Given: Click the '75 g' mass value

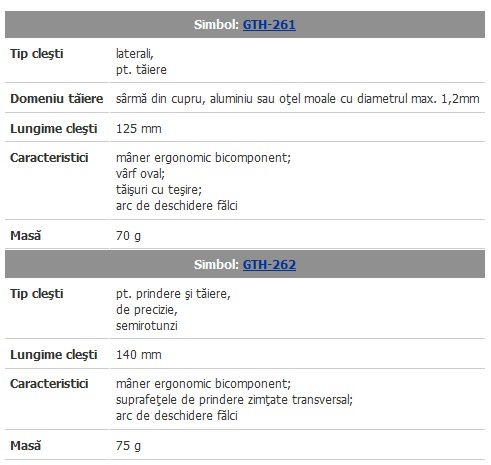Looking at the screenshot, I should click(128, 446).
